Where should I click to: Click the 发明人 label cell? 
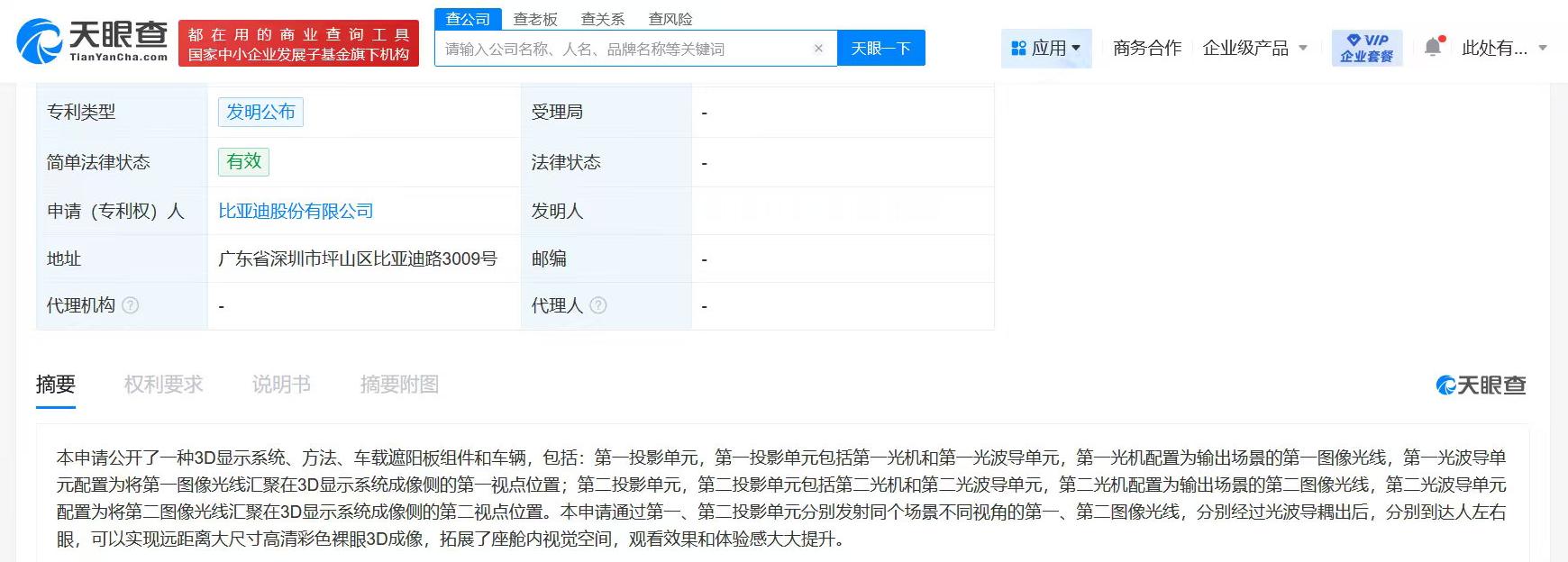(x=606, y=211)
